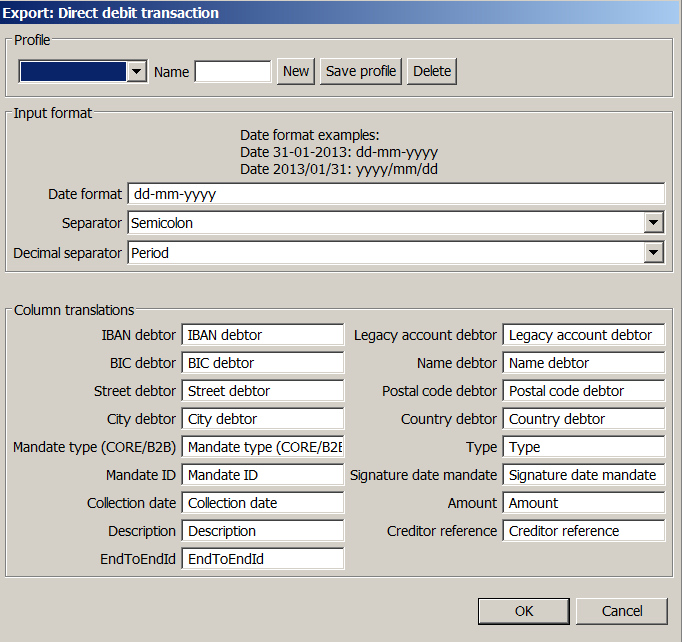This screenshot has height=642, width=682.
Task: Click the City debtor translation field
Action: (x=263, y=419)
